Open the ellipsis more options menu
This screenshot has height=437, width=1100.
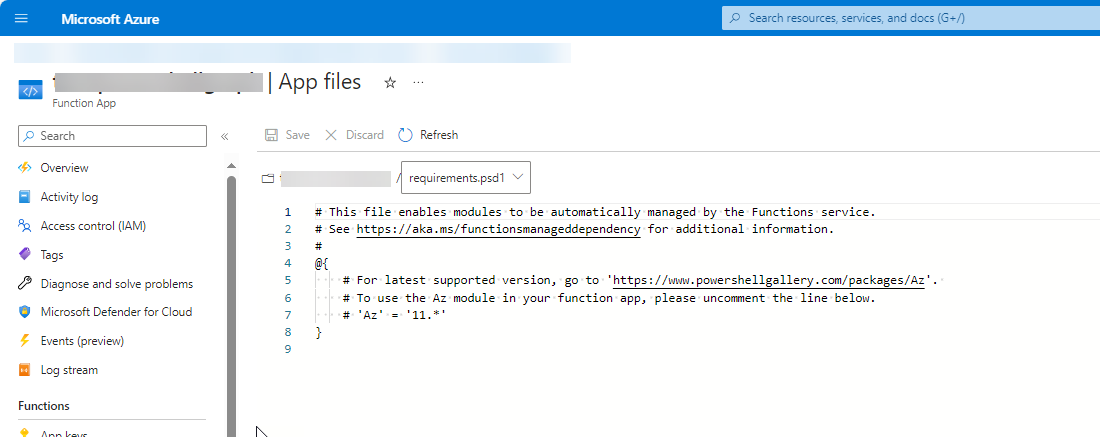click(x=418, y=83)
